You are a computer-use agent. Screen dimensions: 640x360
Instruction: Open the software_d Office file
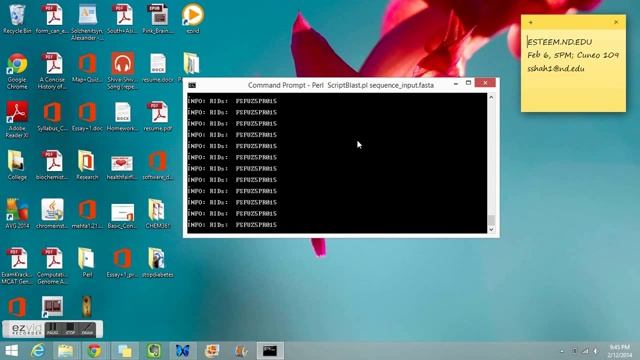[x=158, y=165]
